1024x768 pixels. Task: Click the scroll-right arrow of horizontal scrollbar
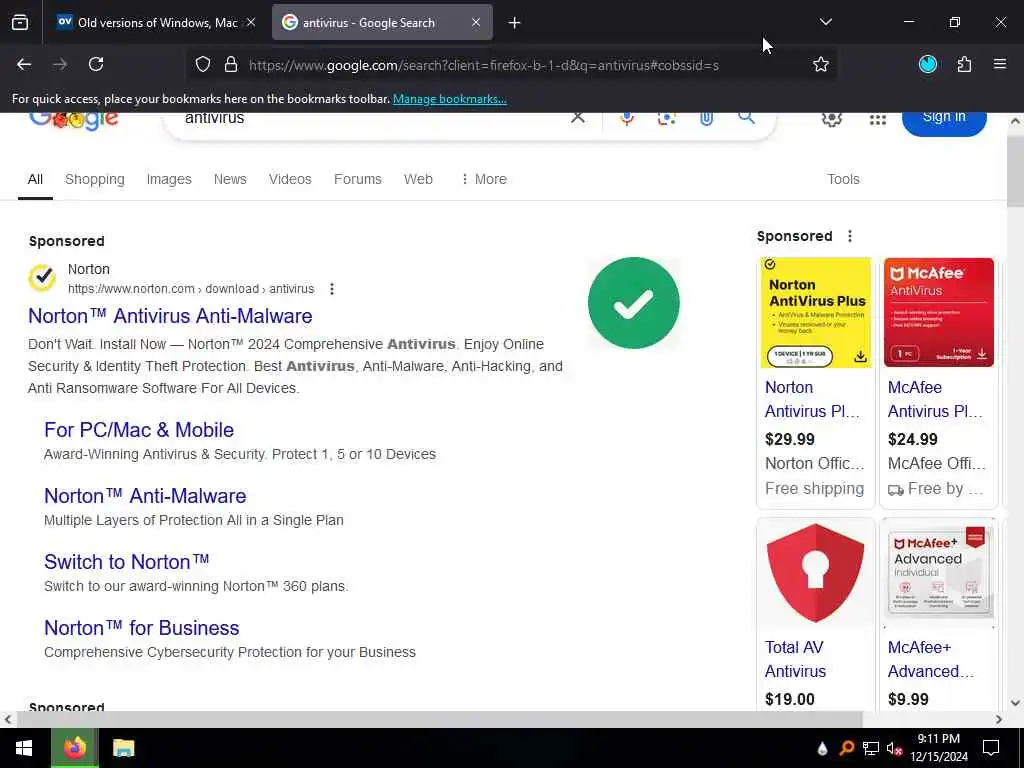[x=999, y=719]
